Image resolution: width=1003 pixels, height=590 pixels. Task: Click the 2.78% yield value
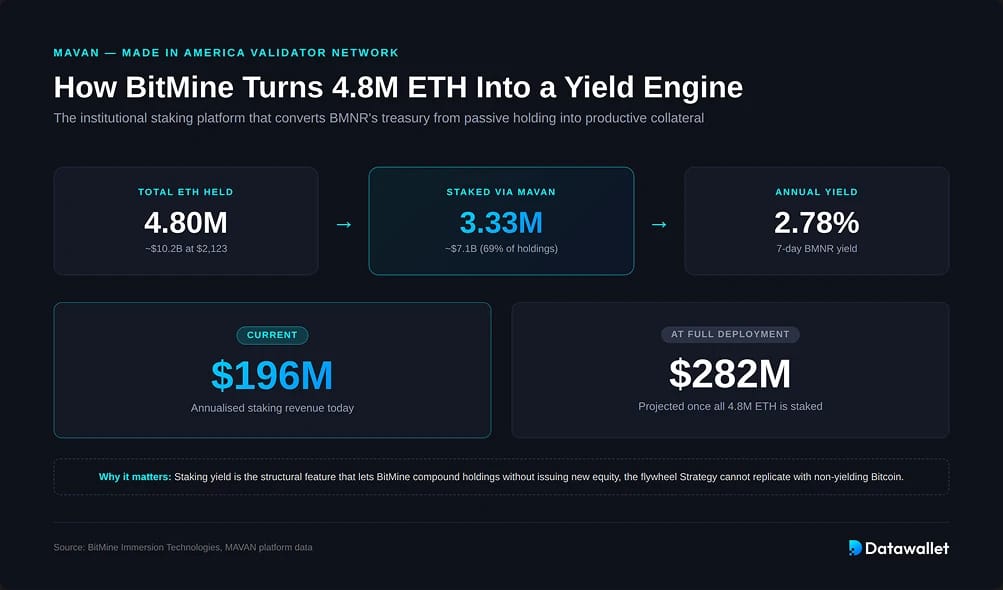point(816,223)
